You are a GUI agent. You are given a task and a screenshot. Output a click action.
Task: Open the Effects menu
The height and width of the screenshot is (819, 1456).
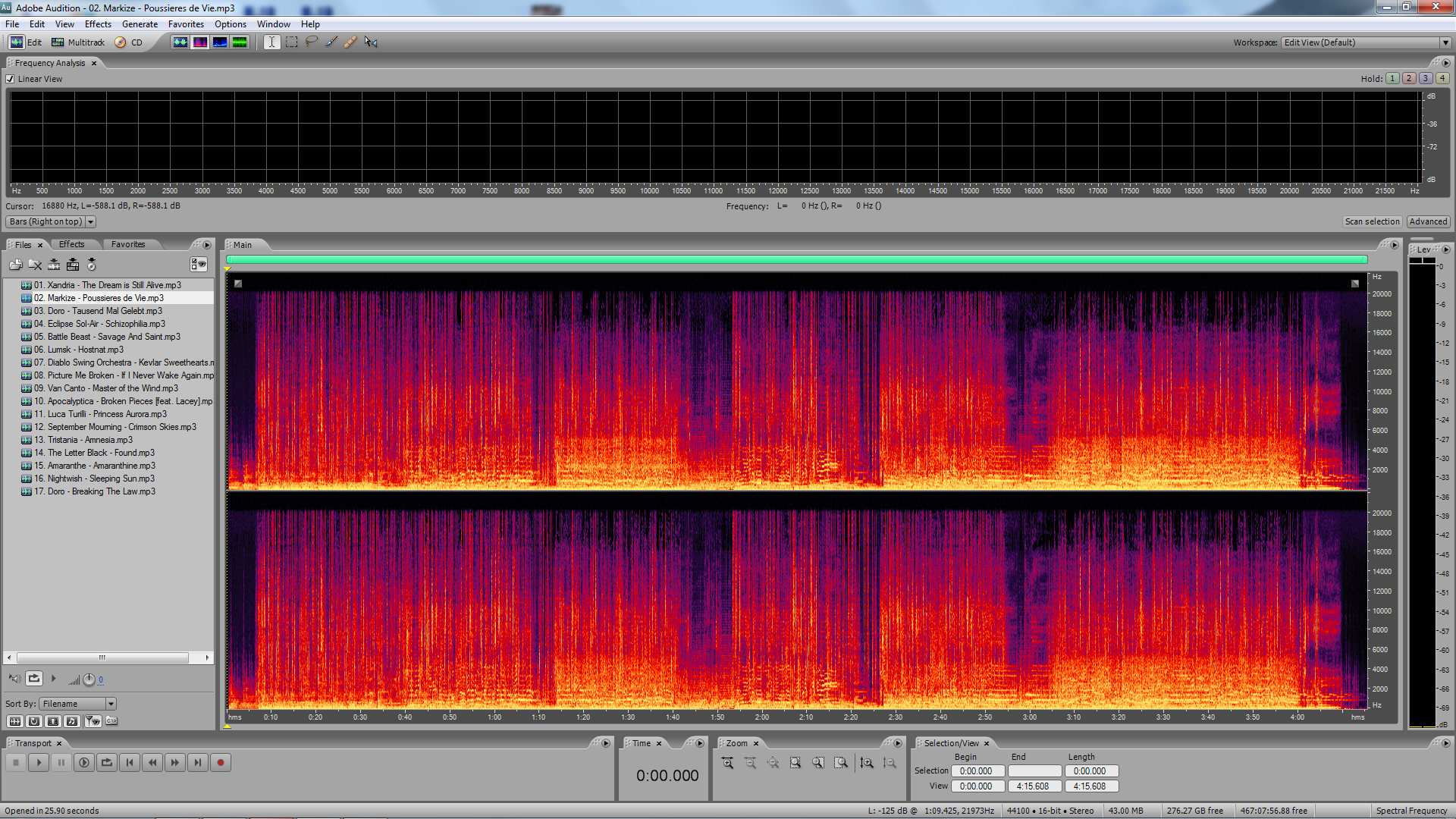98,24
